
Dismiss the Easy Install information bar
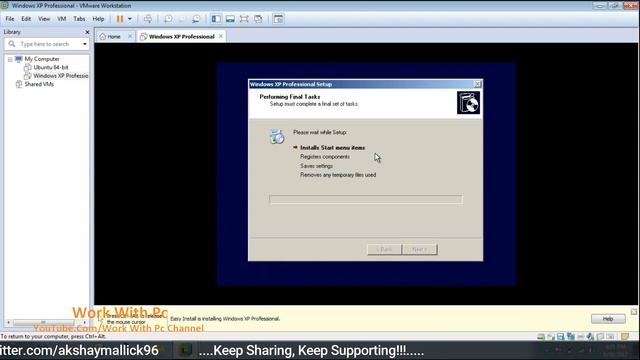(633, 312)
